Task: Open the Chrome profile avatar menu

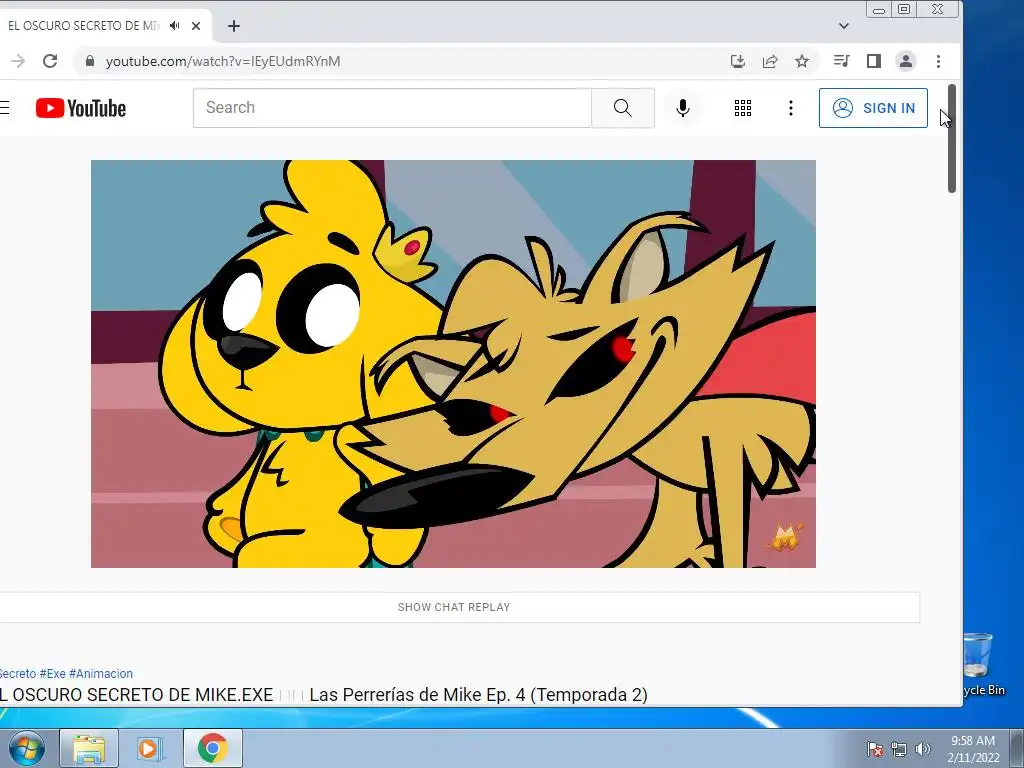Action: point(906,61)
